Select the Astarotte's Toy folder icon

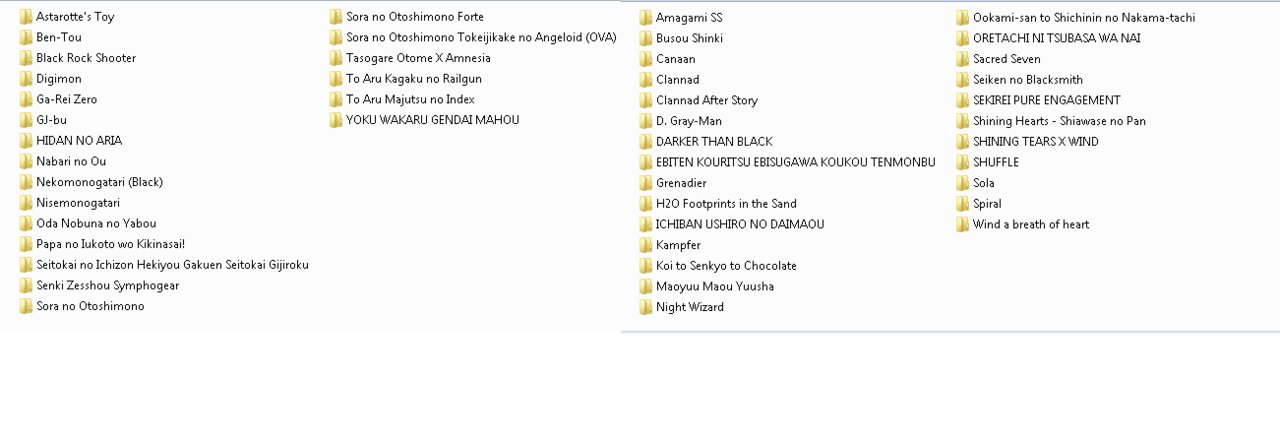tap(26, 17)
